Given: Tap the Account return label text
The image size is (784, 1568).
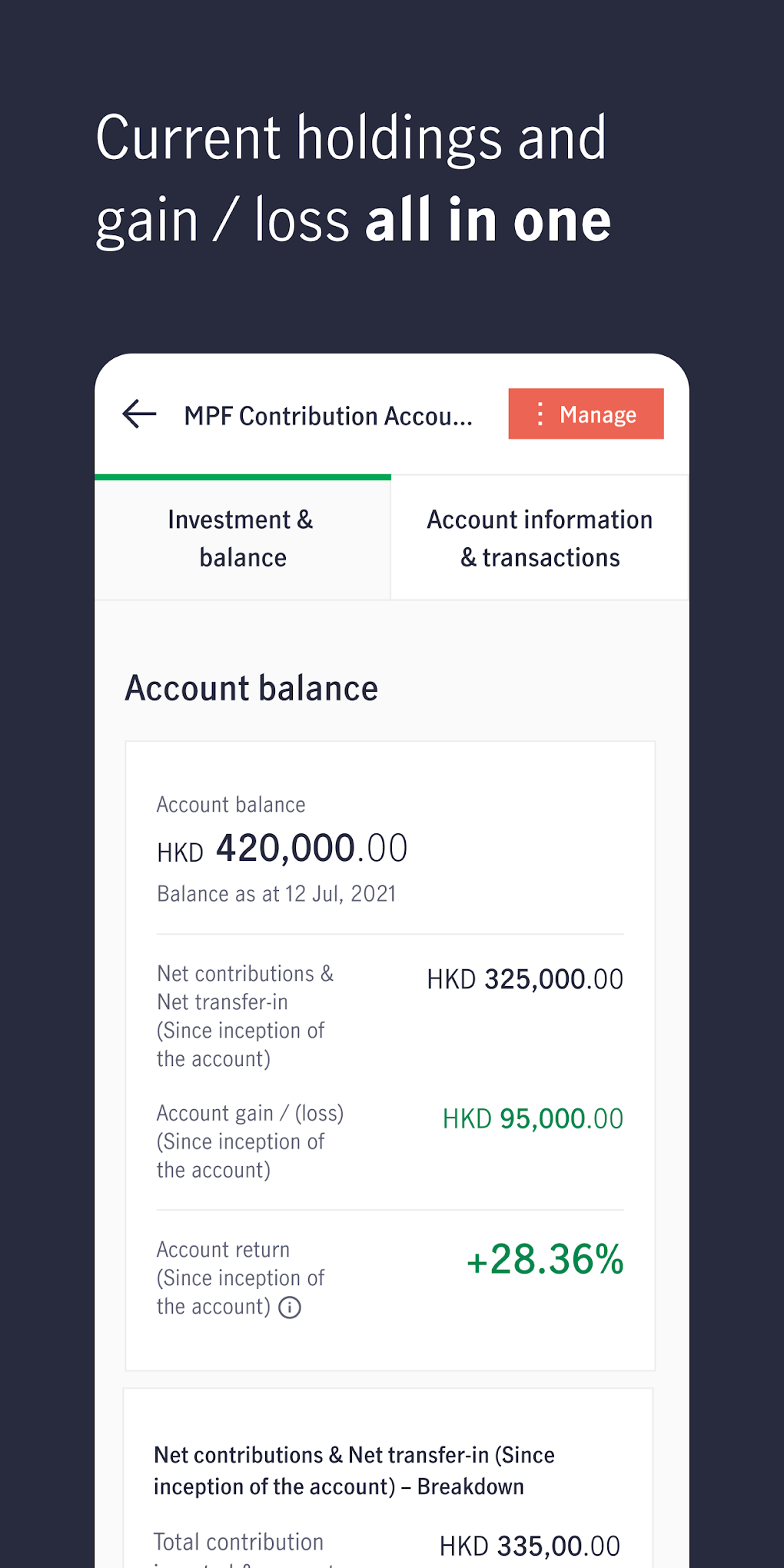Looking at the screenshot, I should click(x=223, y=1250).
